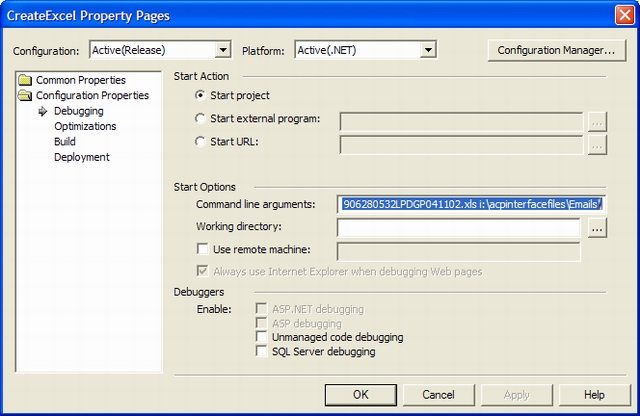Screen dimensions: 640x416
Task: Click the Configuration Manager button
Action: 557,50
